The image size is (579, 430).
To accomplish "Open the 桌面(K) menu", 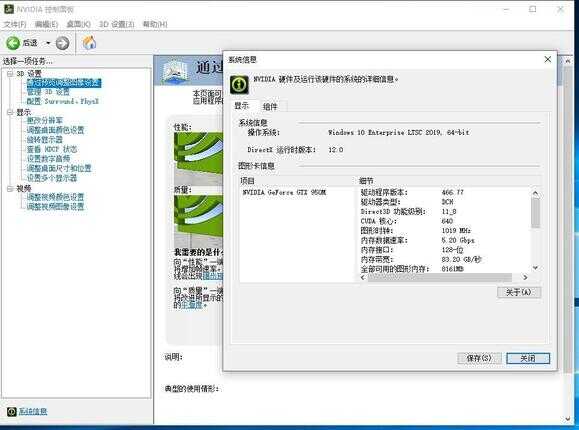I will click(x=78, y=24).
